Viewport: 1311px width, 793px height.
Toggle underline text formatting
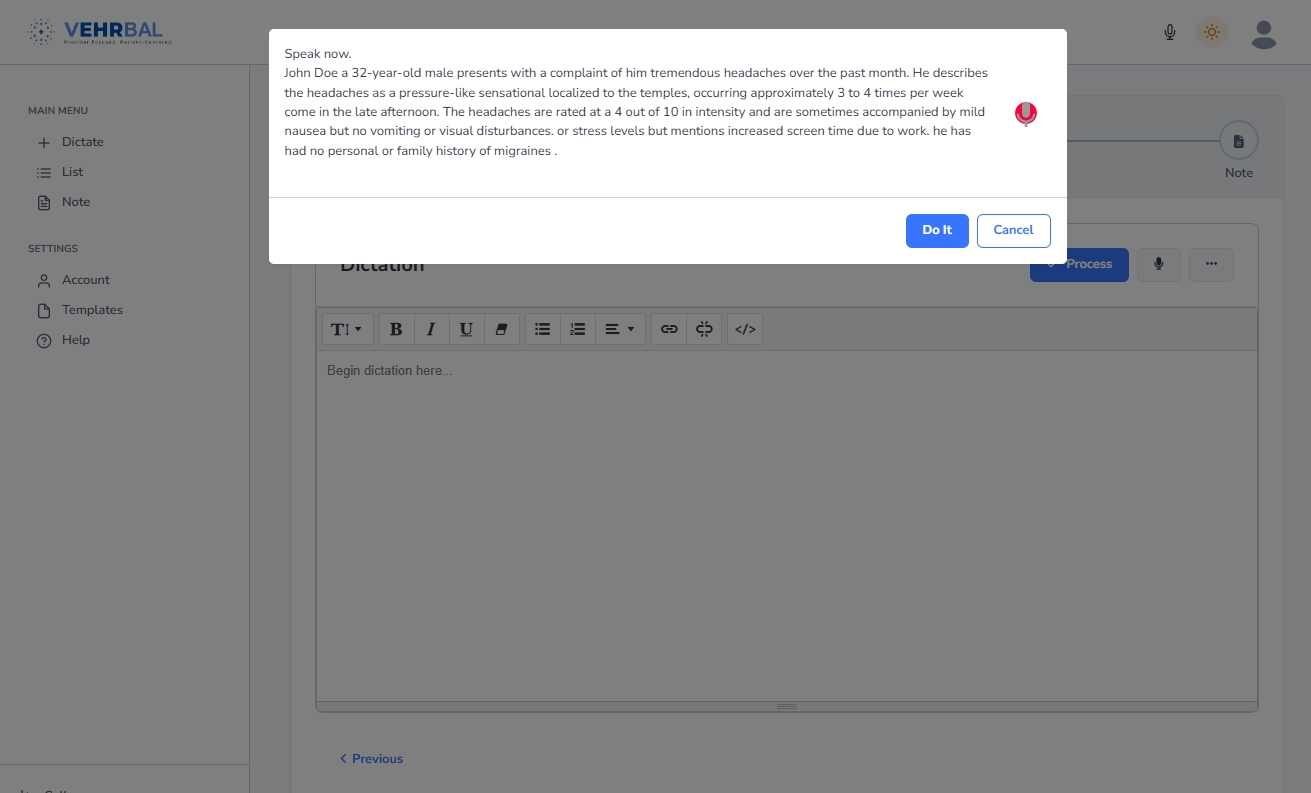[466, 328]
